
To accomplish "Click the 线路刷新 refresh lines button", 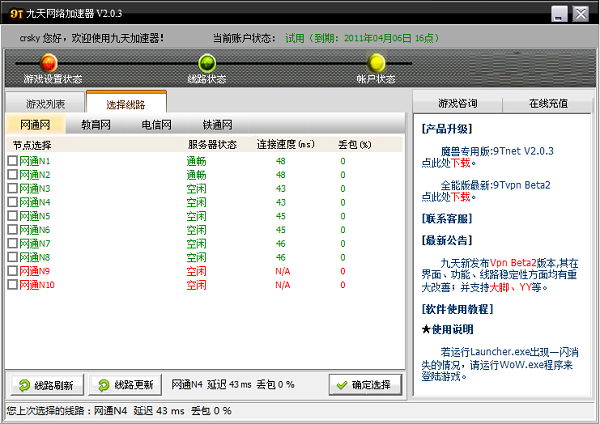I will (x=47, y=384).
